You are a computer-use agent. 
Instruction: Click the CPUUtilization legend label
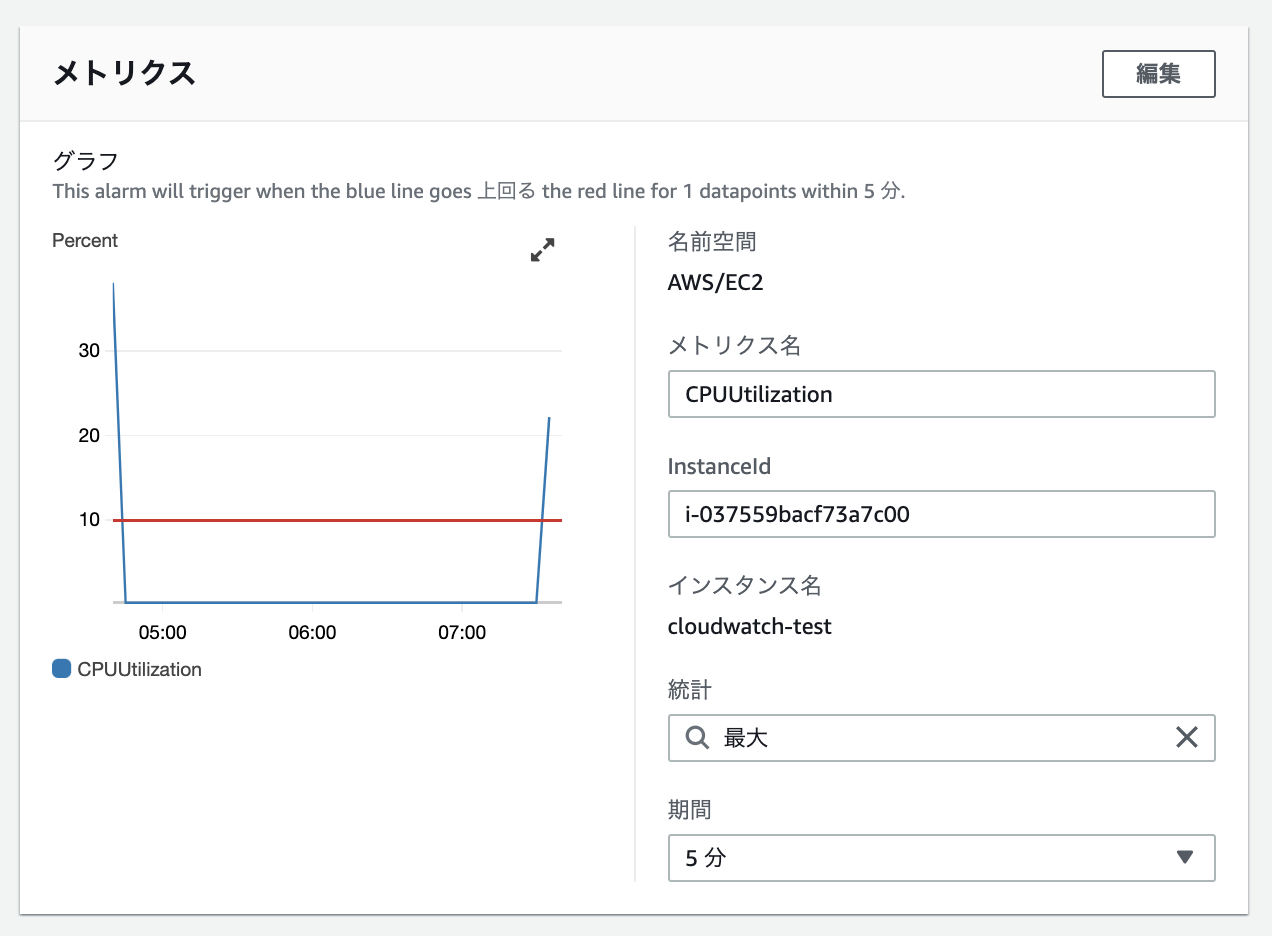139,670
